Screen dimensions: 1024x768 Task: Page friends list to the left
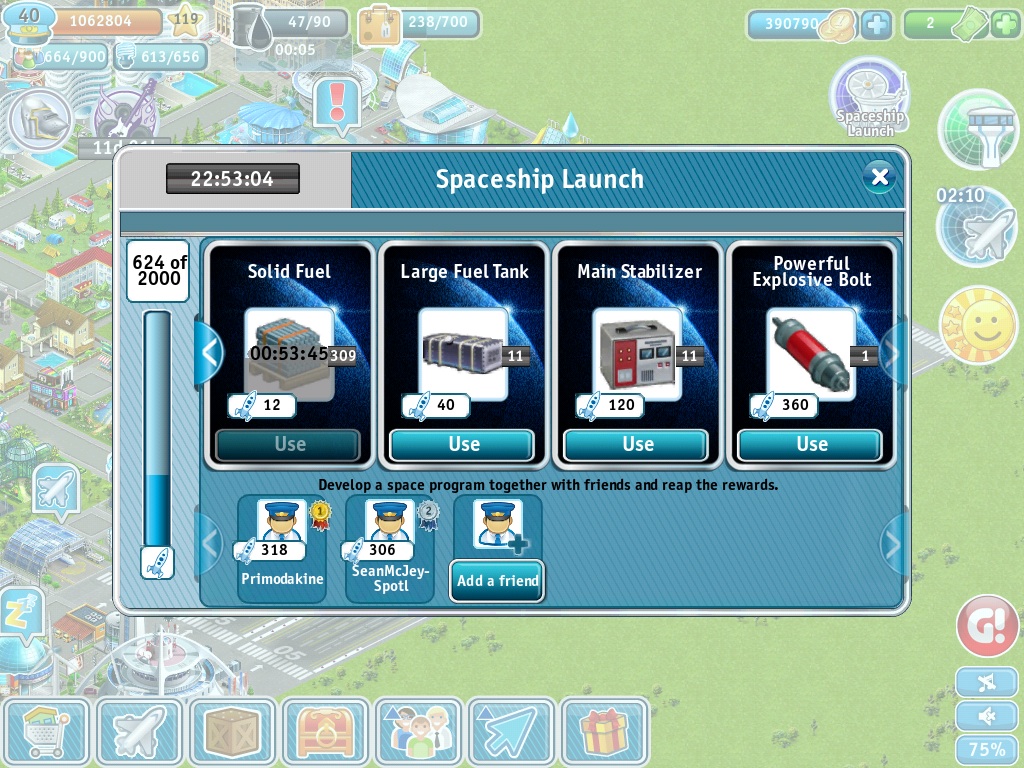click(x=209, y=543)
